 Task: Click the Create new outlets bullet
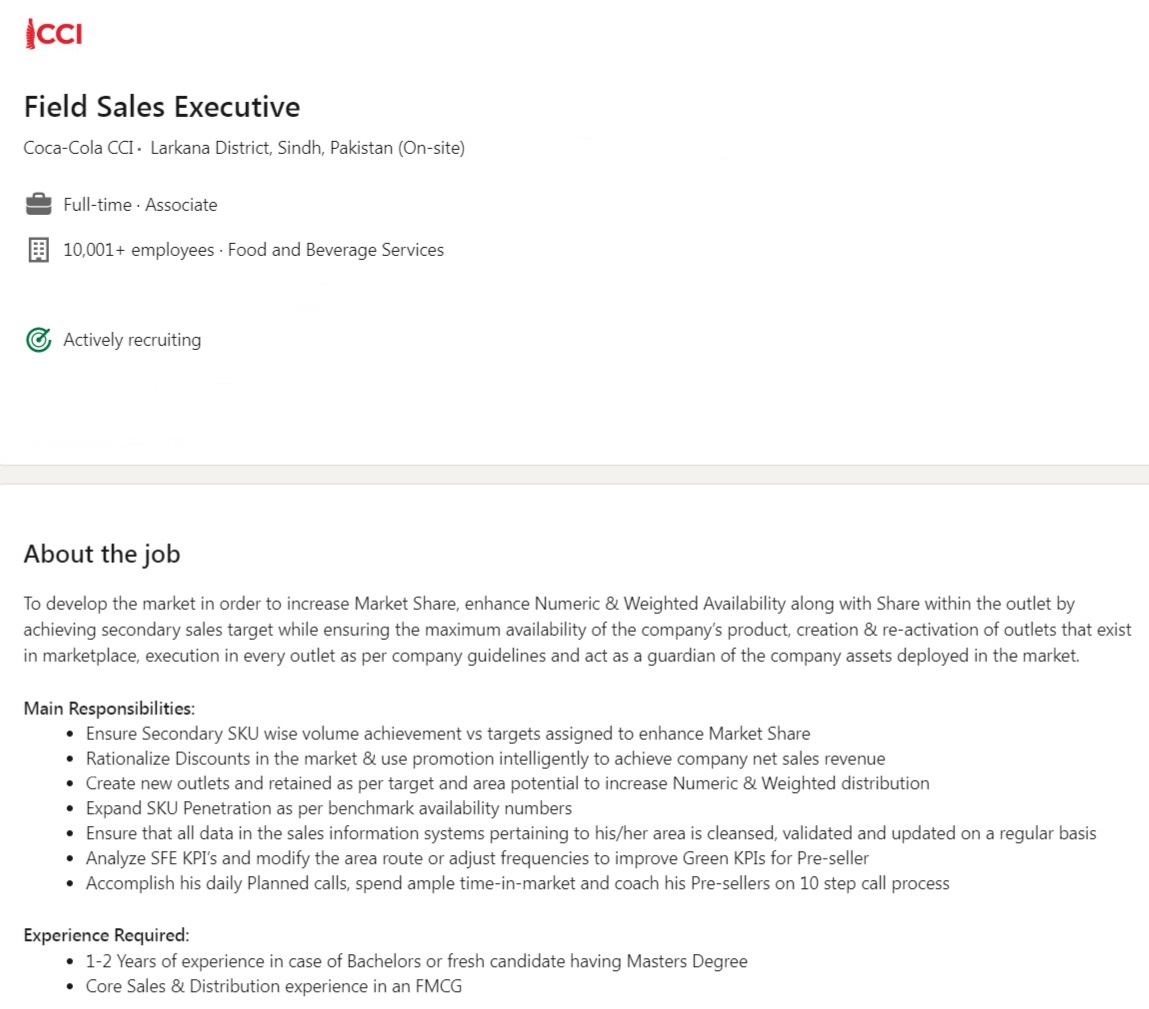point(507,783)
